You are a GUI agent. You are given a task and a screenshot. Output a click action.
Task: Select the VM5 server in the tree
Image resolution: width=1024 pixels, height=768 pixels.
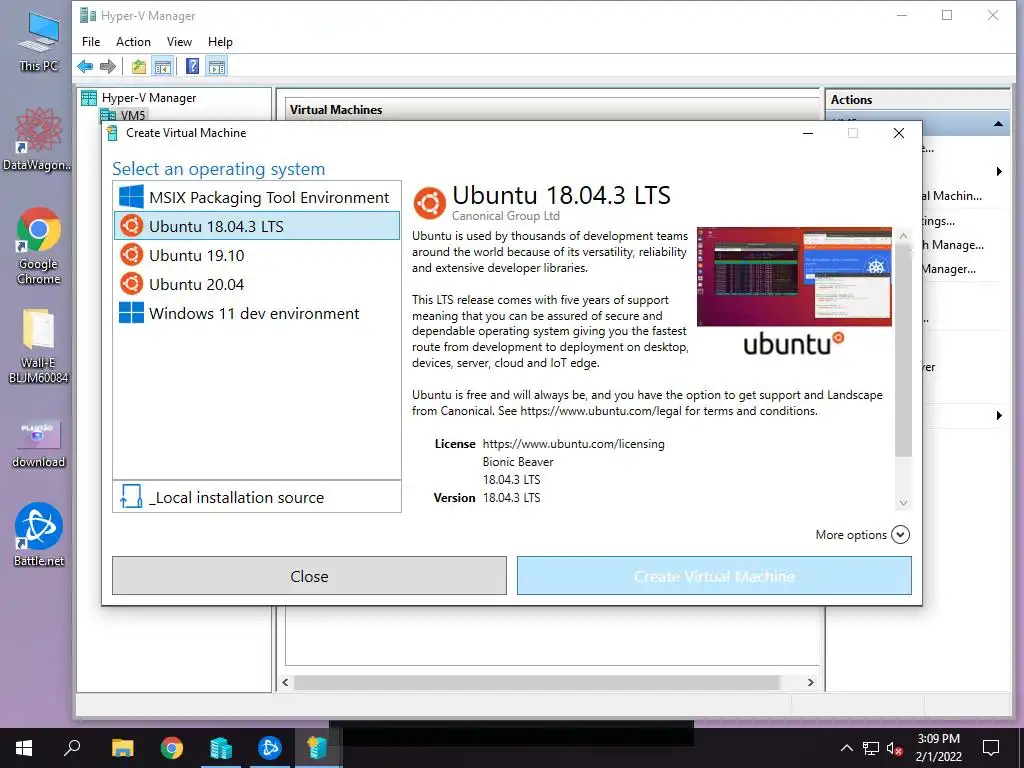click(x=133, y=115)
